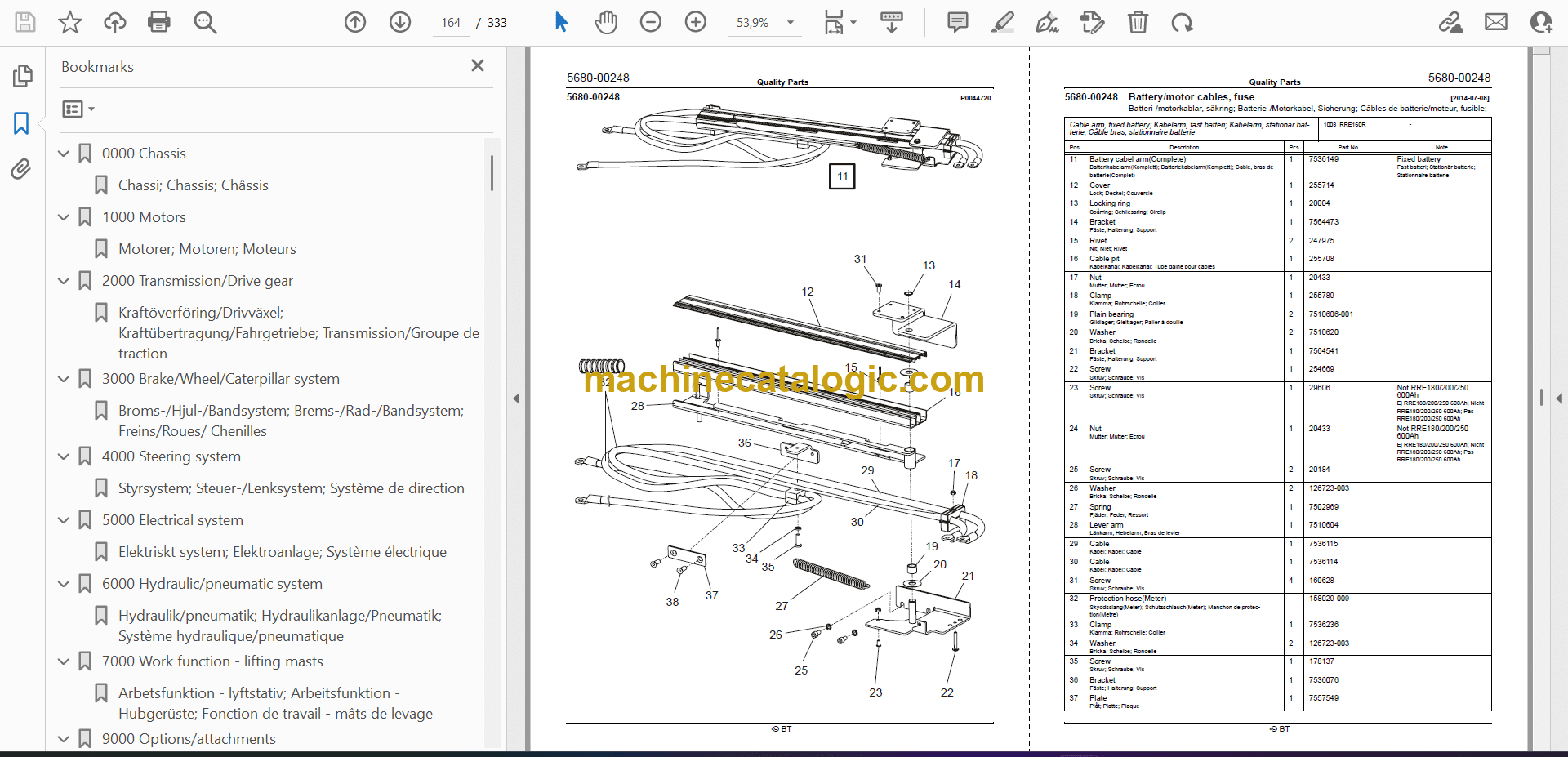
Task: Collapse the 6000 Hydraulic/pneumatic system bookmark
Action: (64, 584)
